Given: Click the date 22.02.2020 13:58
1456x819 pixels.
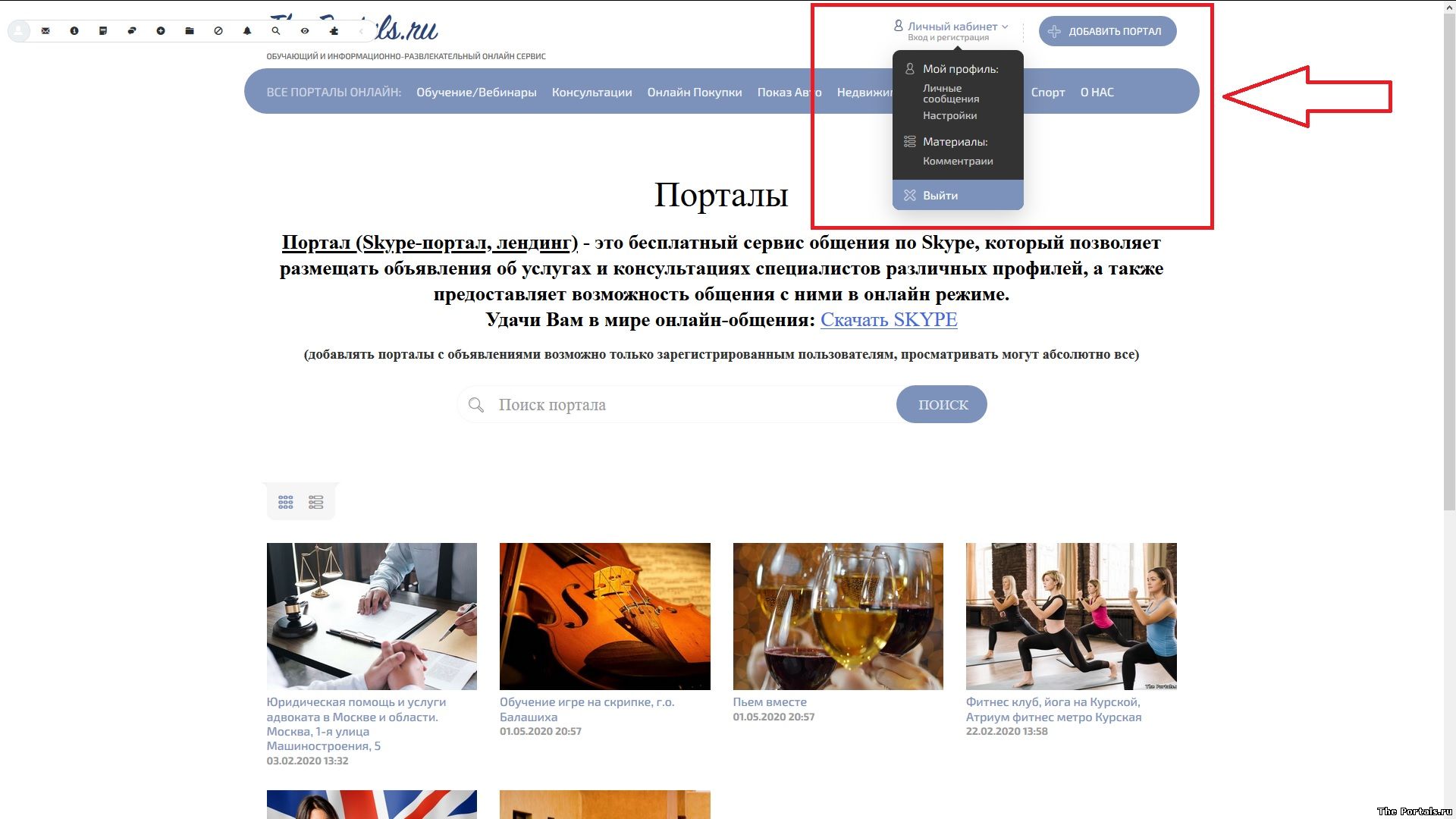Looking at the screenshot, I should pyautogui.click(x=1007, y=731).
